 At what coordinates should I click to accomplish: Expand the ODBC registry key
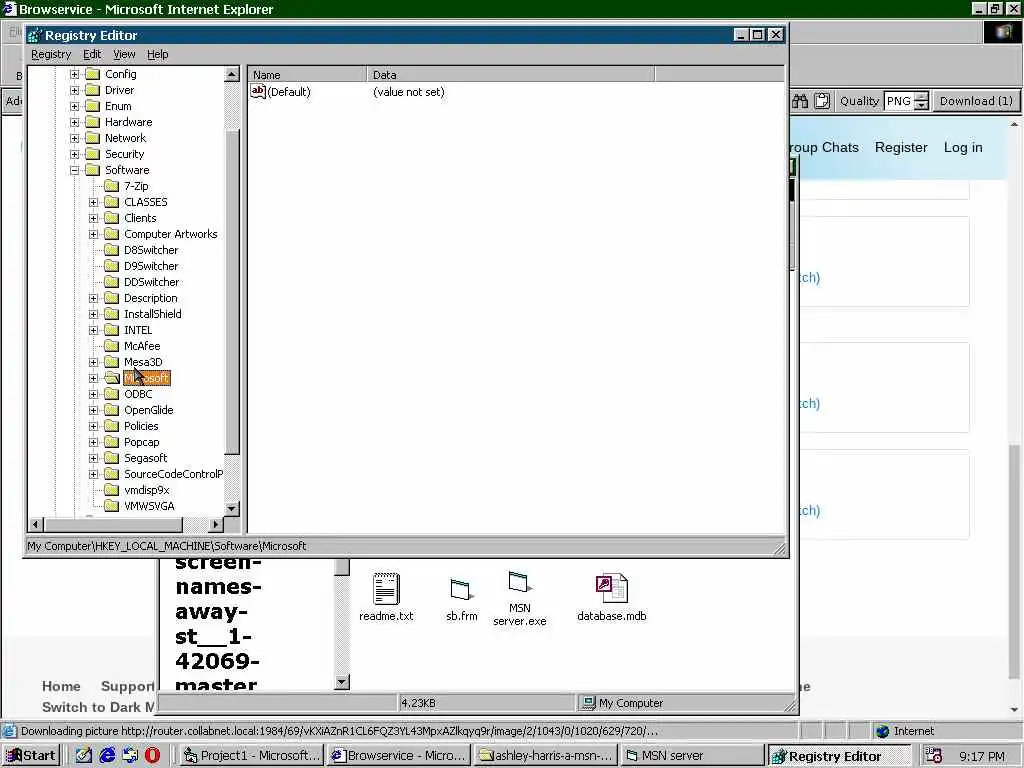point(93,394)
